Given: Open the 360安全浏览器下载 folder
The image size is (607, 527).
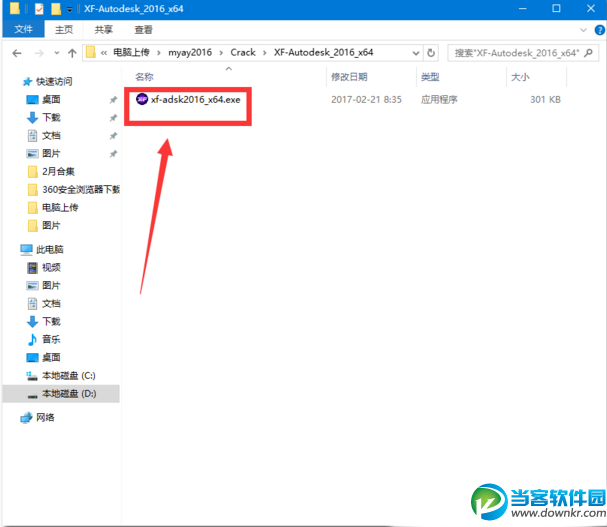Looking at the screenshot, I should coord(81,189).
